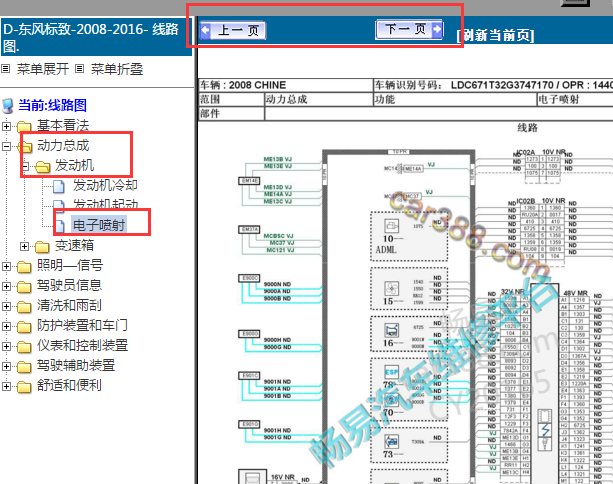
Task: Select the 驾驶辅助装置 folder label
Action: pos(76,366)
